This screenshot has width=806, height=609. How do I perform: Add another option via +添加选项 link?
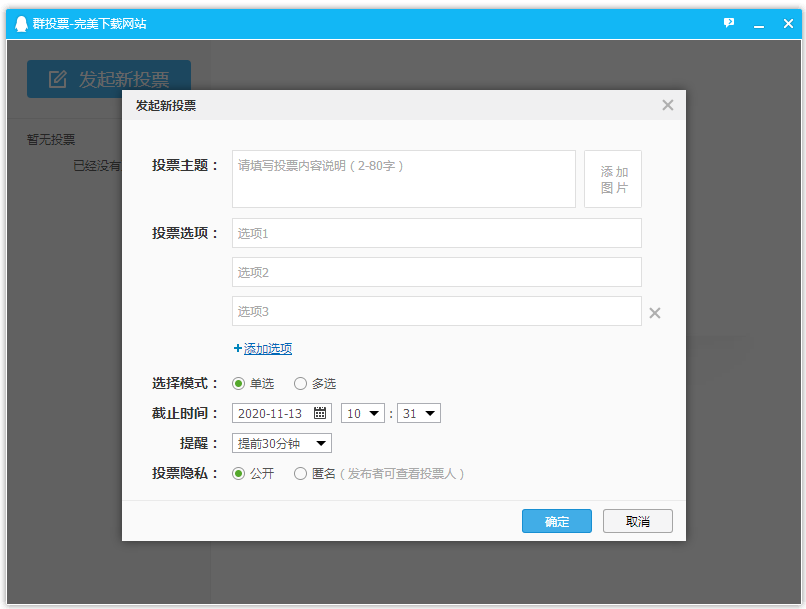pos(262,348)
